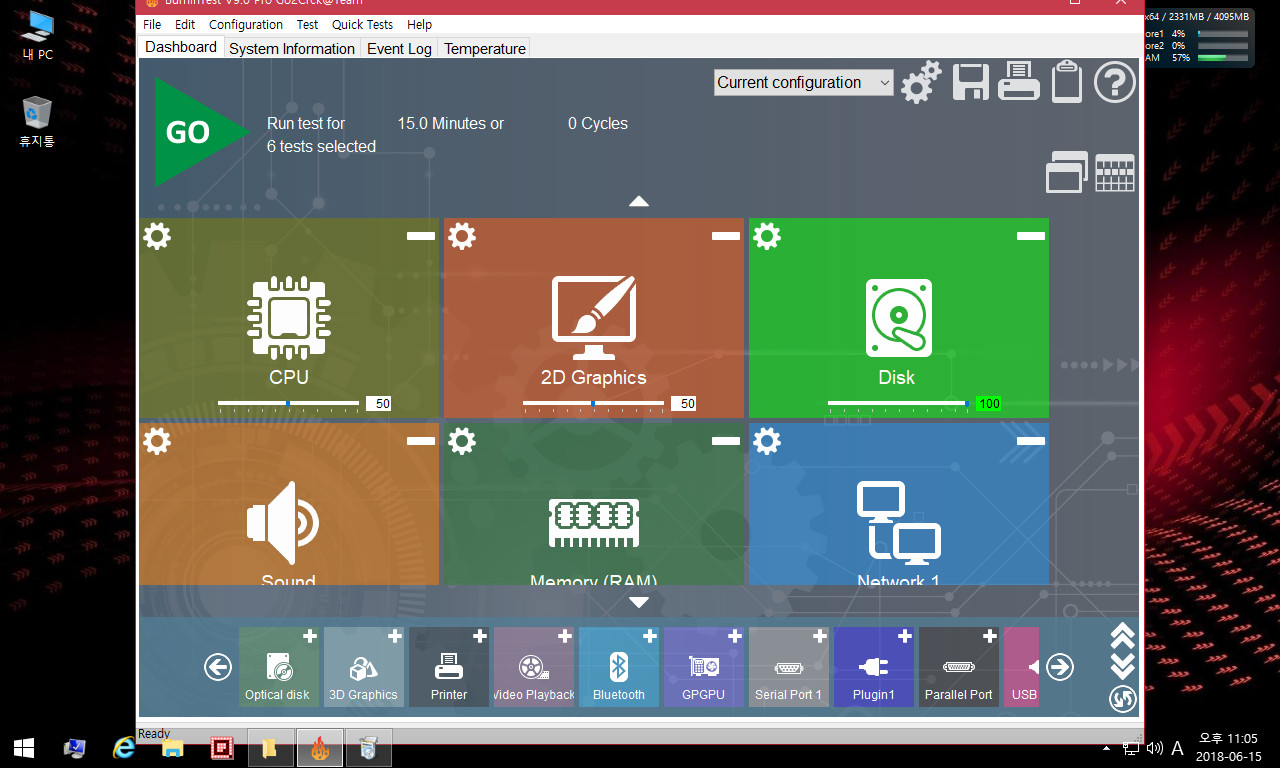Image resolution: width=1280 pixels, height=768 pixels.
Task: Click the 15.0 Minutes duration text
Action: [451, 124]
